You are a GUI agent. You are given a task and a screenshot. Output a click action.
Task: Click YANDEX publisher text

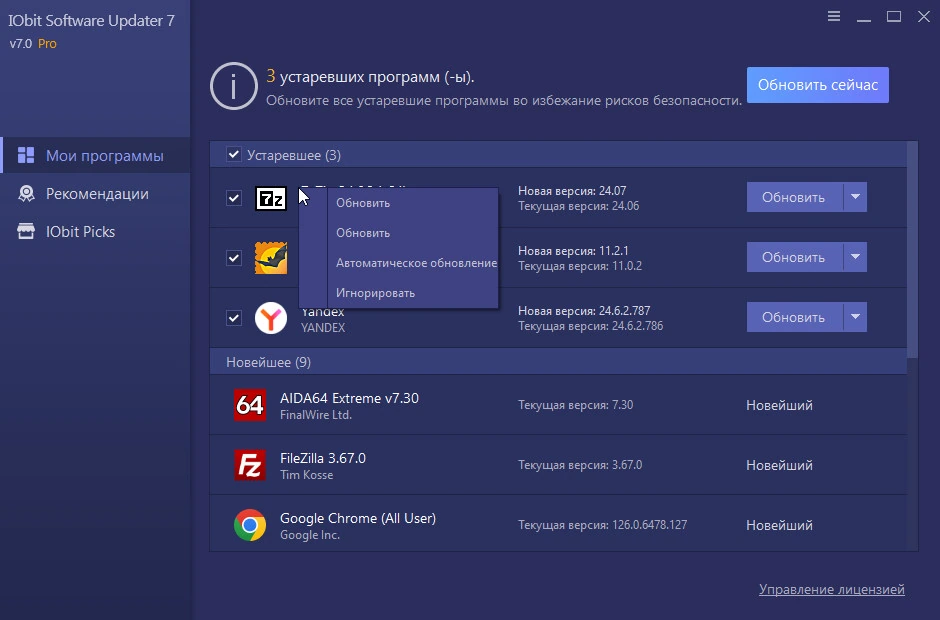323,328
